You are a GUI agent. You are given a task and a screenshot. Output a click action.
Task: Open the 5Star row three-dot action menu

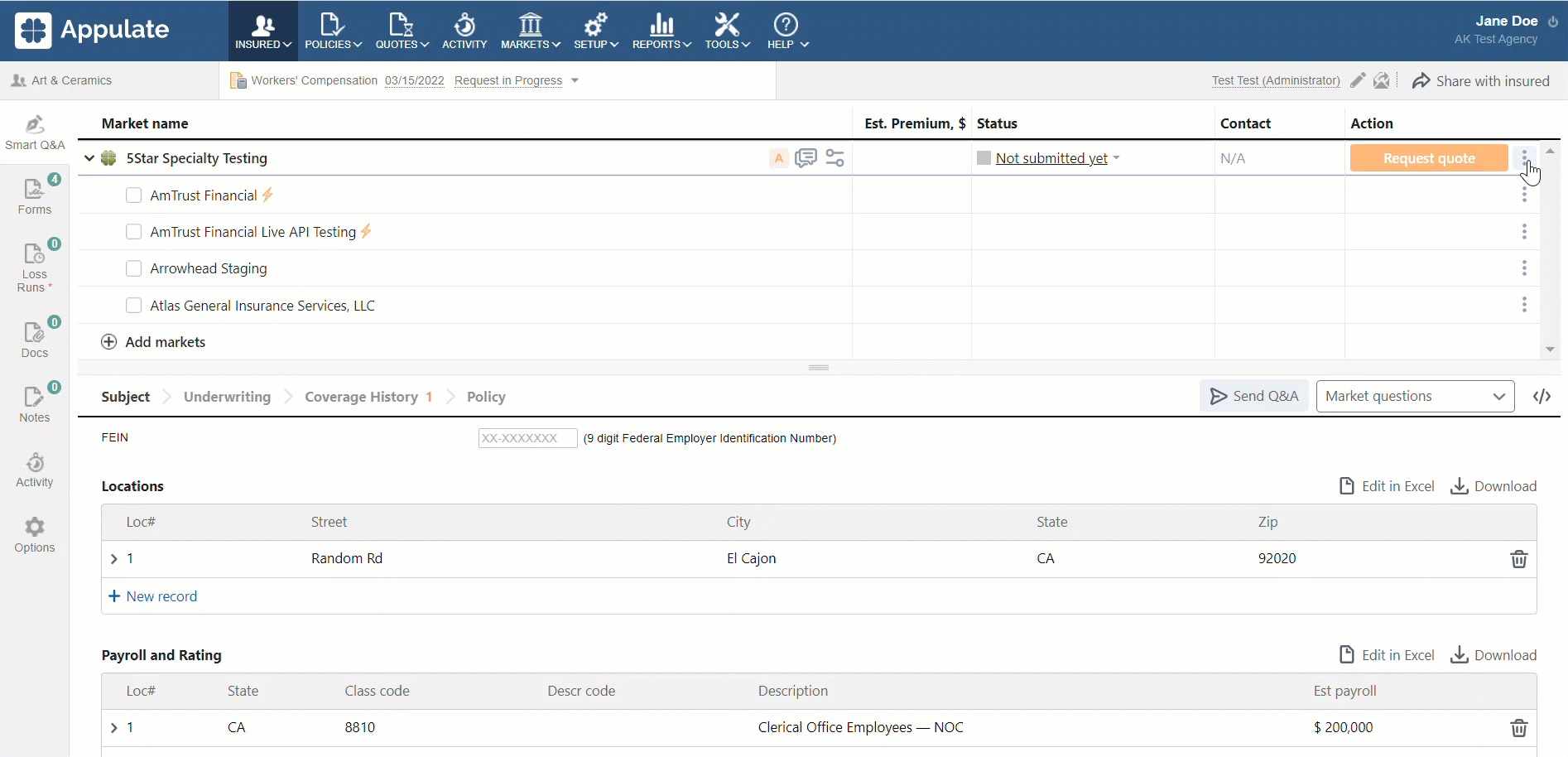point(1524,158)
